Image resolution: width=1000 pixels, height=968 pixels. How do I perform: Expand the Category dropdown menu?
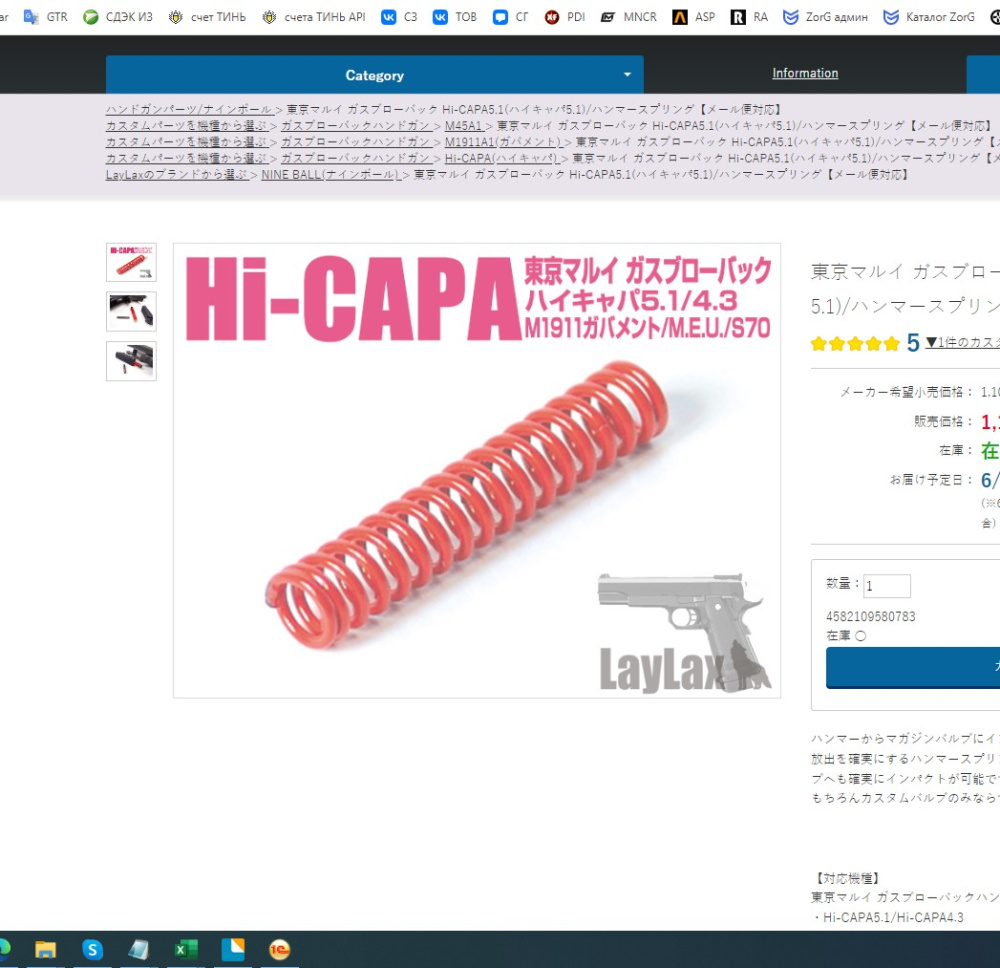[374, 75]
